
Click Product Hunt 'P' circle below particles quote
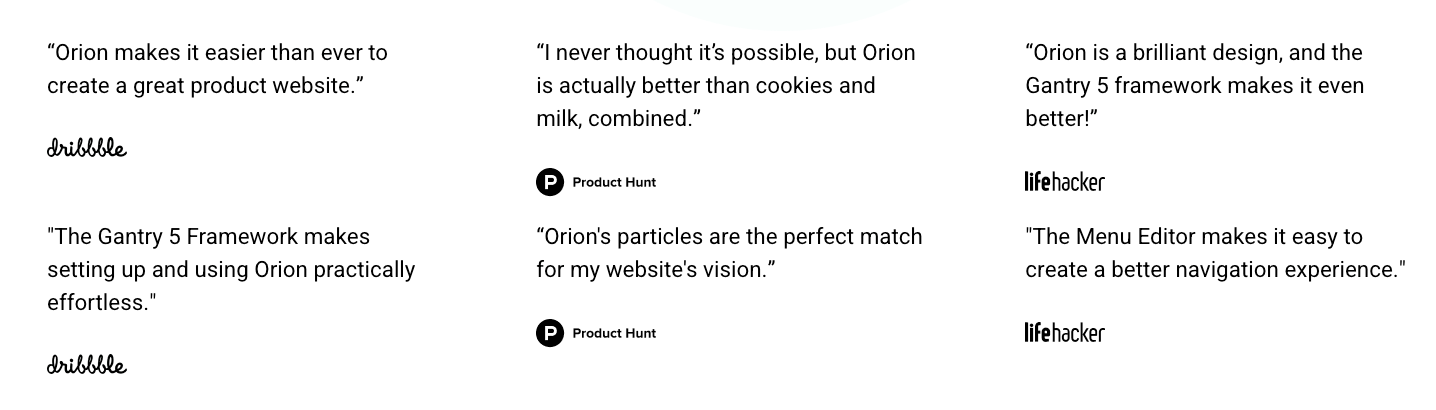pos(550,333)
